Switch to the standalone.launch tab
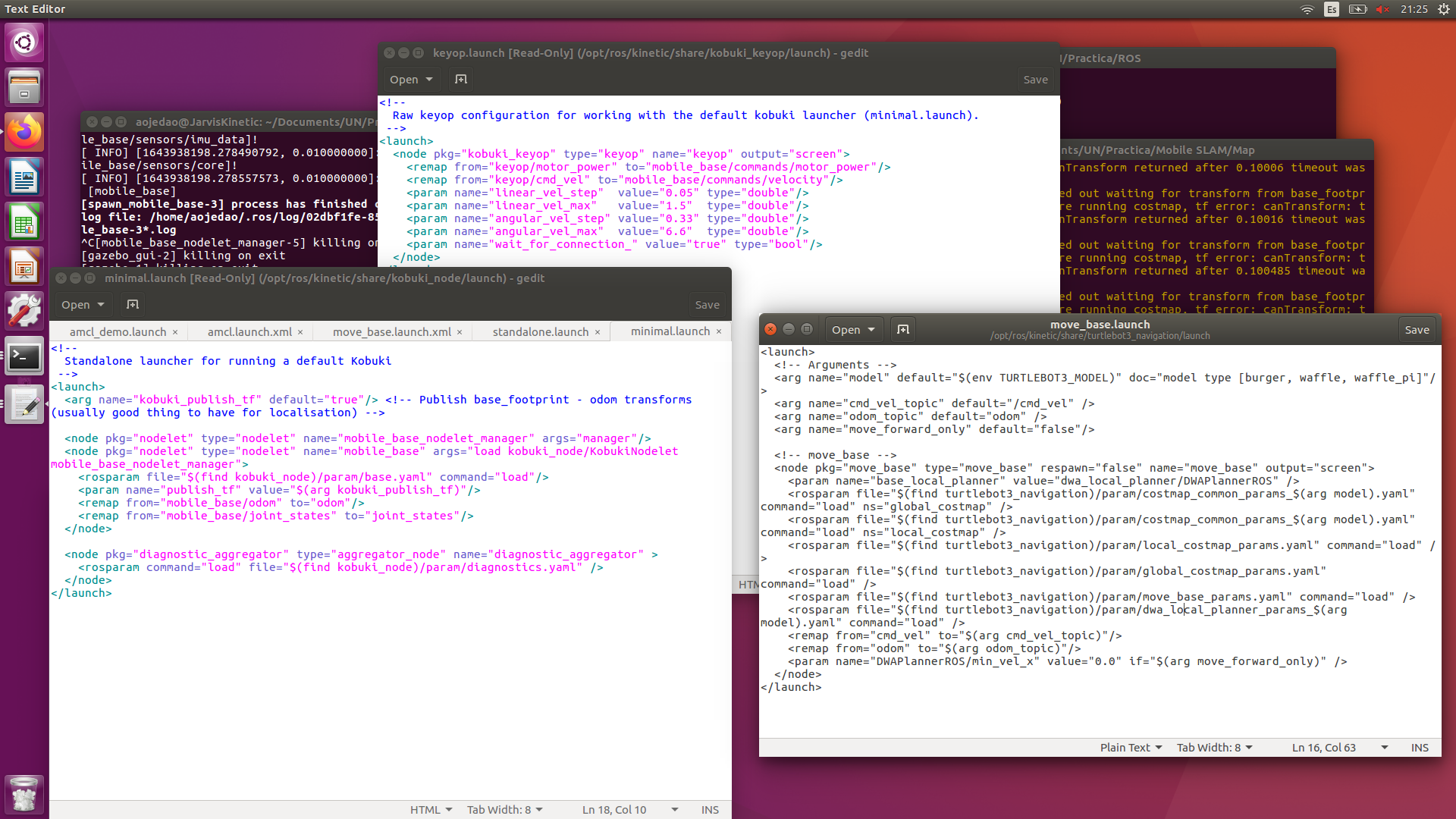The height and width of the screenshot is (819, 1456). point(540,331)
